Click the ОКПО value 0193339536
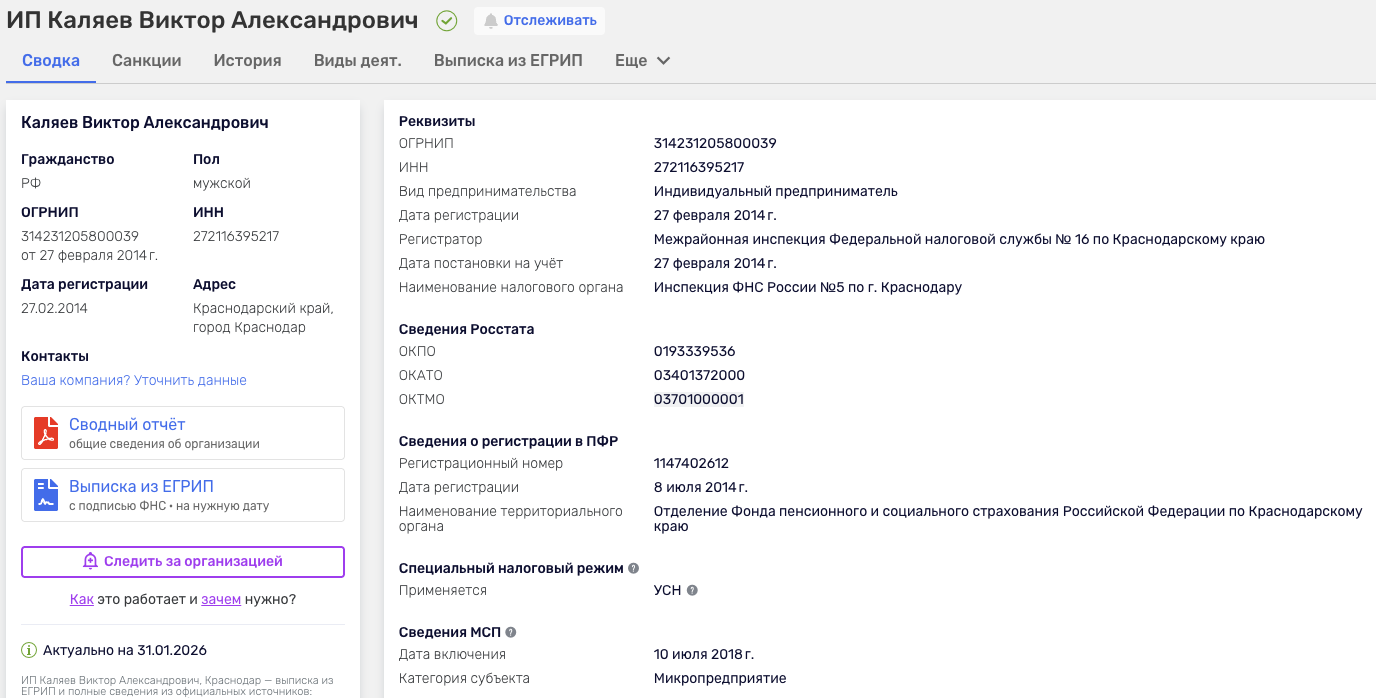 (695, 351)
